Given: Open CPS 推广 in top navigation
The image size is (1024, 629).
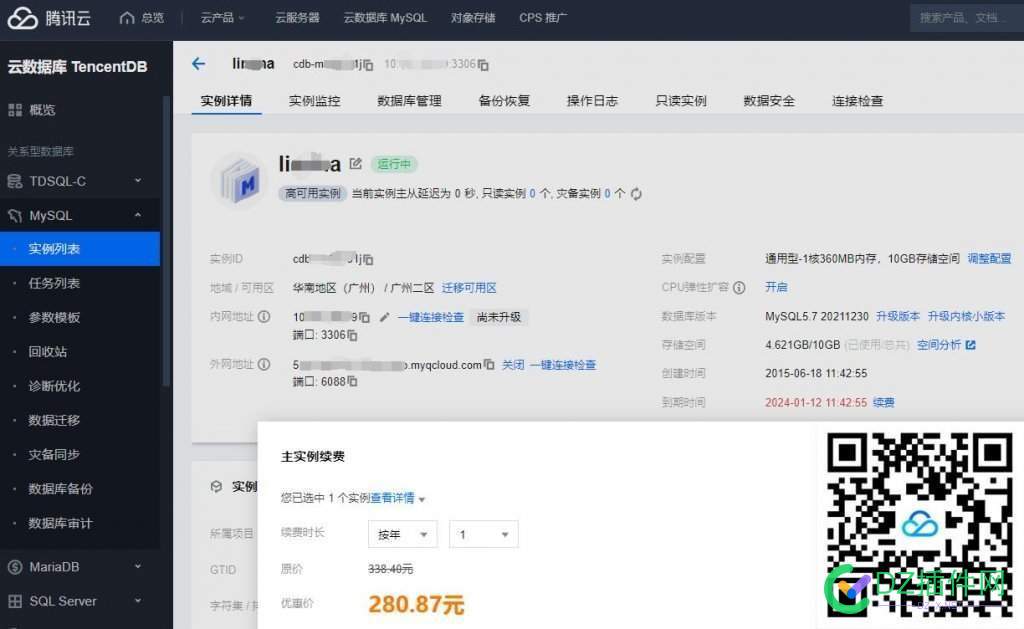Looking at the screenshot, I should click(x=543, y=18).
